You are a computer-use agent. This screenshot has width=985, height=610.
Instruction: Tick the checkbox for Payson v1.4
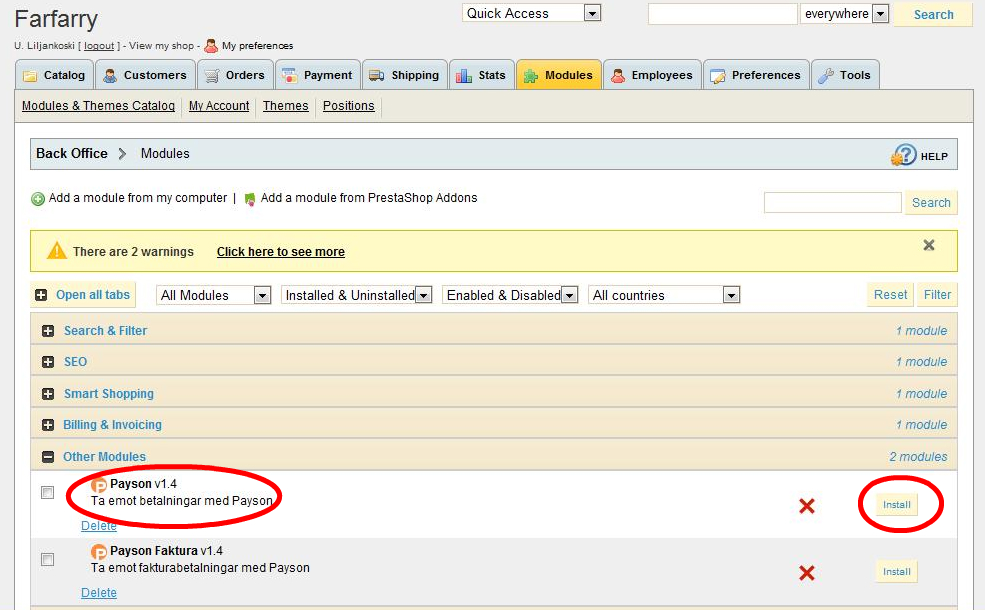click(x=47, y=493)
